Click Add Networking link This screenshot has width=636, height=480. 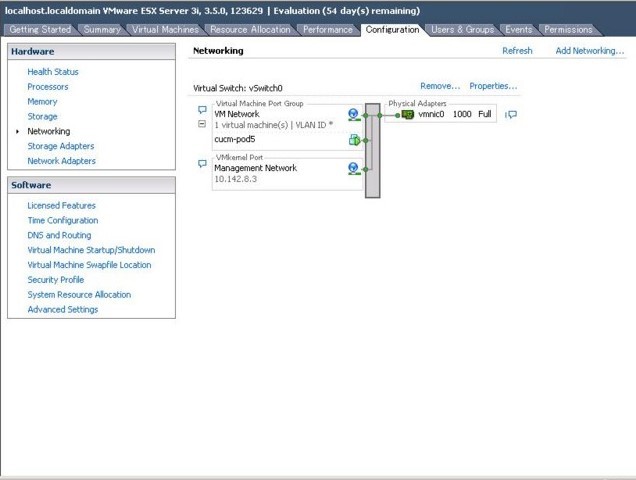(x=590, y=51)
